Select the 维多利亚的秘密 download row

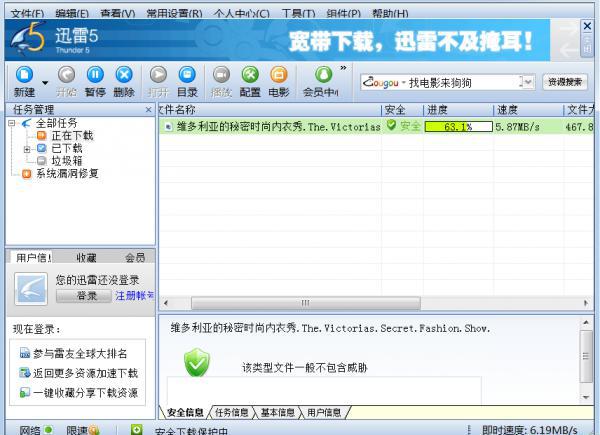(376, 126)
